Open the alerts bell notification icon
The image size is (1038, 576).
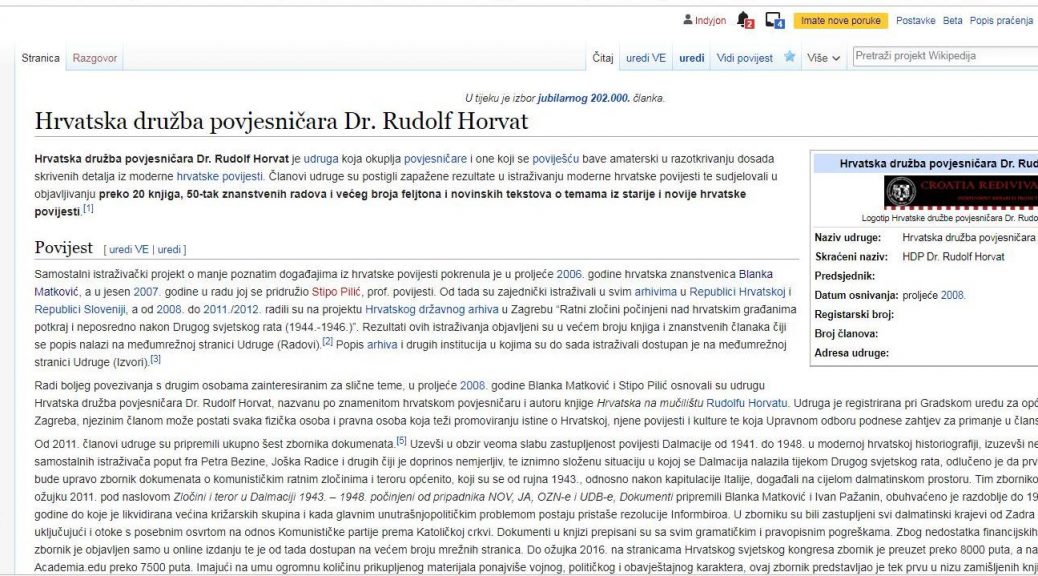tap(744, 20)
